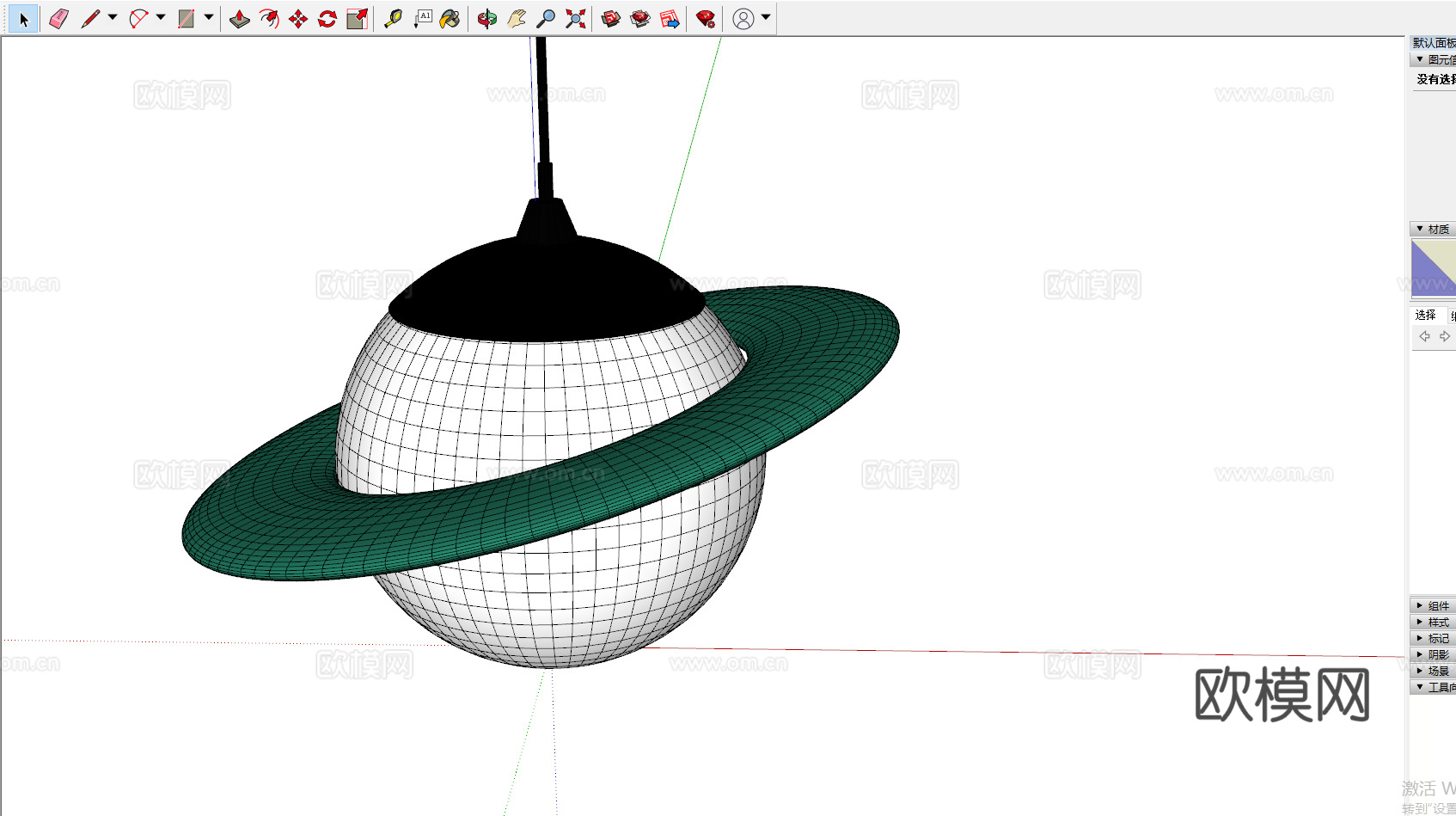Click the materials back arrow button
1456x816 pixels.
1424,336
